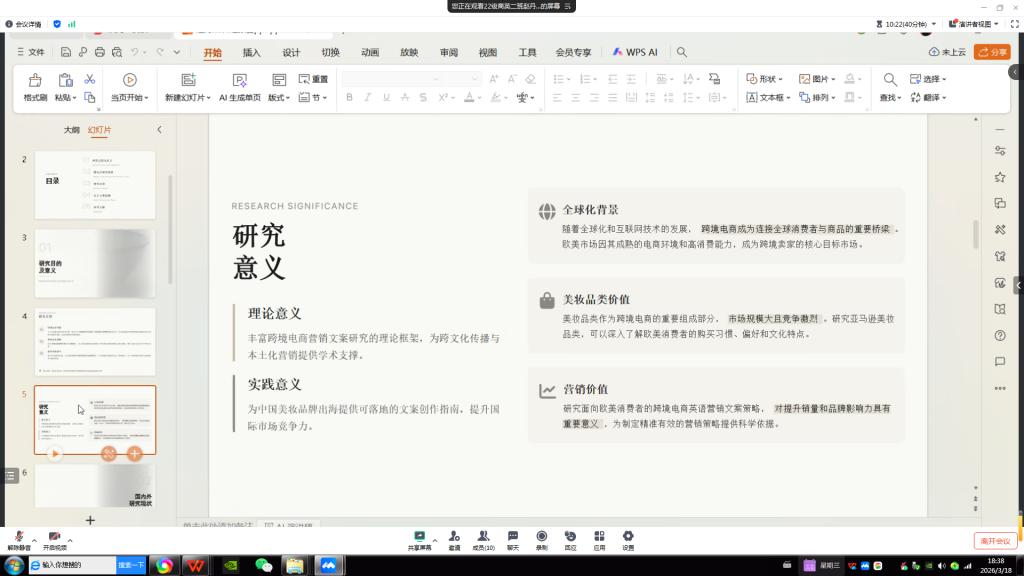Toggle 开启视频 camera button
The image size is (1024, 576).
pos(54,537)
